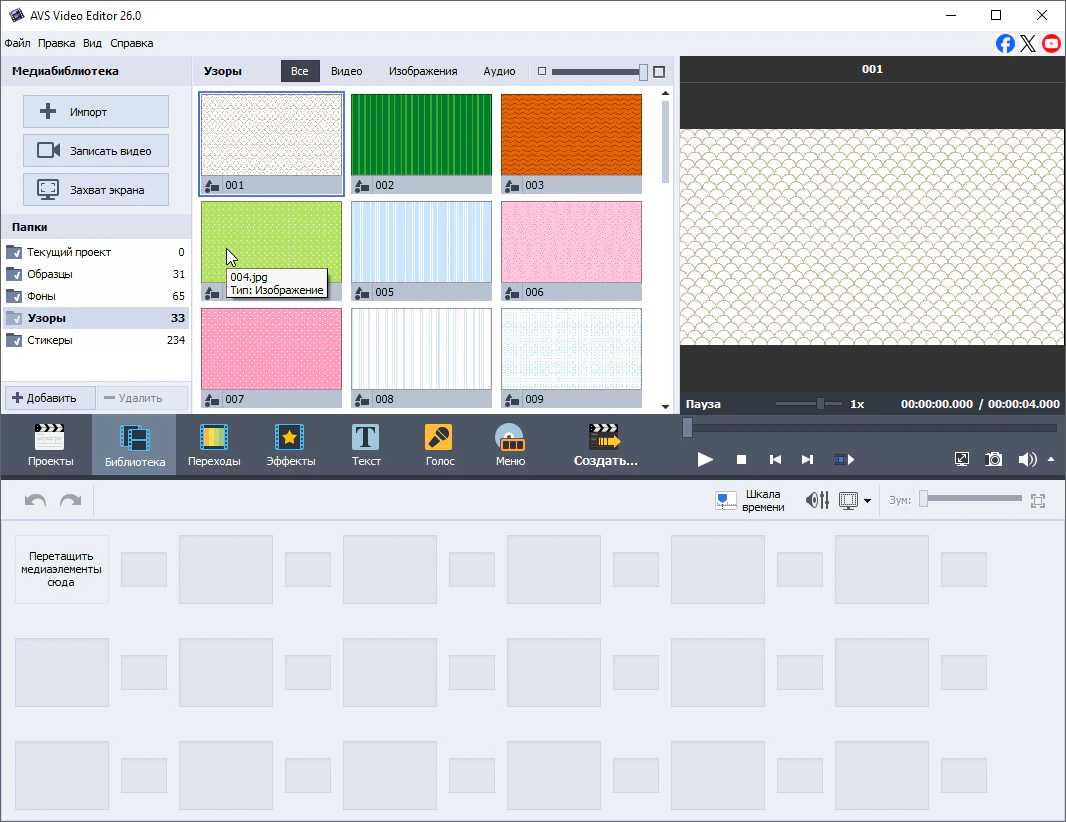Screen dimensions: 1066x822
Task: Take a snapshot with the camera icon
Action: coord(994,459)
